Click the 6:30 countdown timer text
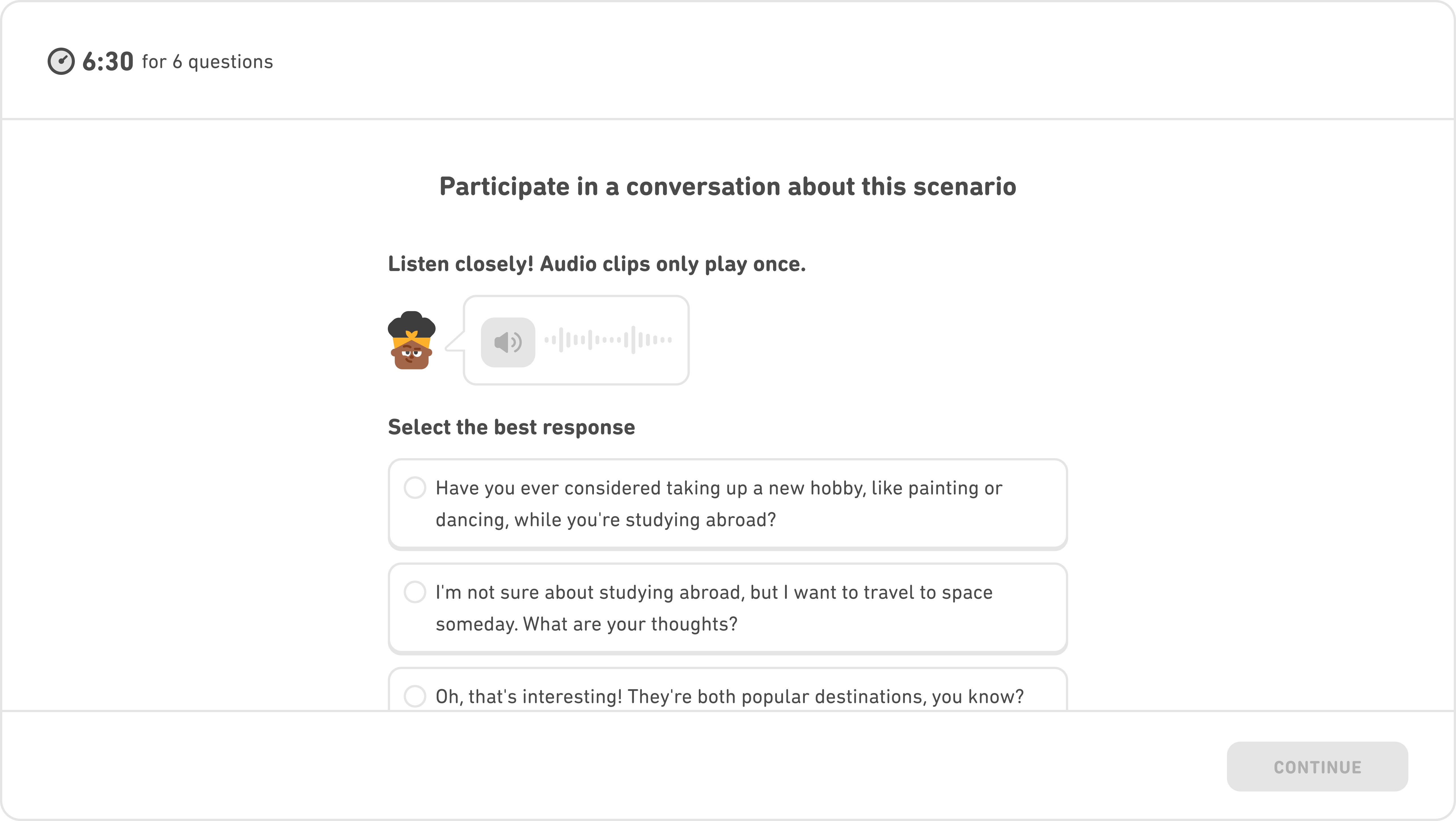 [x=108, y=61]
